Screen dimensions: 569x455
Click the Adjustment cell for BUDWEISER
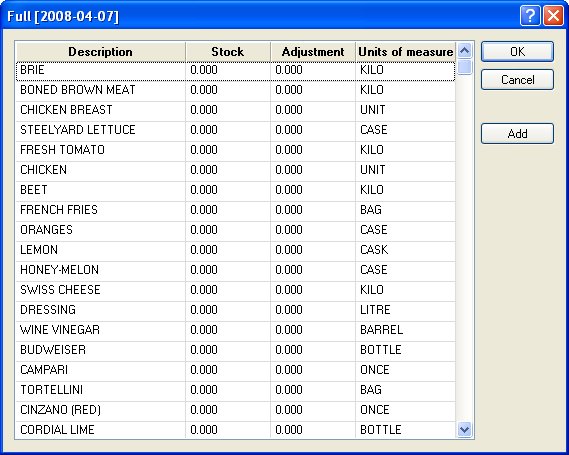tap(313, 350)
